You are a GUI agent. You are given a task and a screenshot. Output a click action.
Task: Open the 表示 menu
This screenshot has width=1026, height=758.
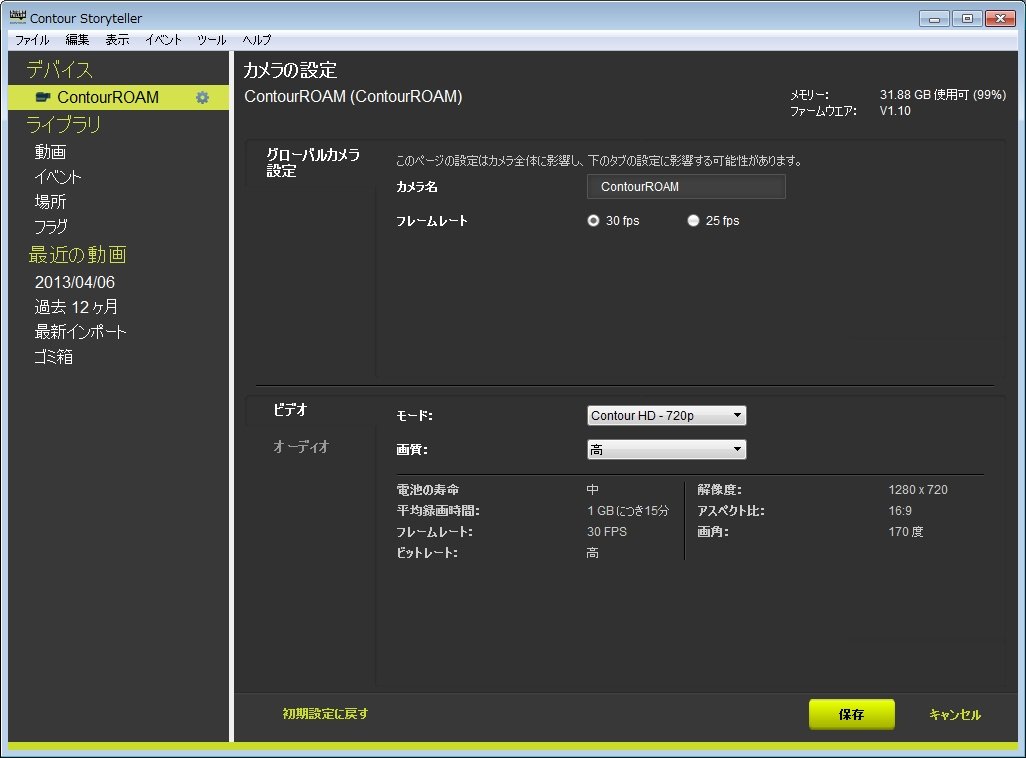[117, 40]
